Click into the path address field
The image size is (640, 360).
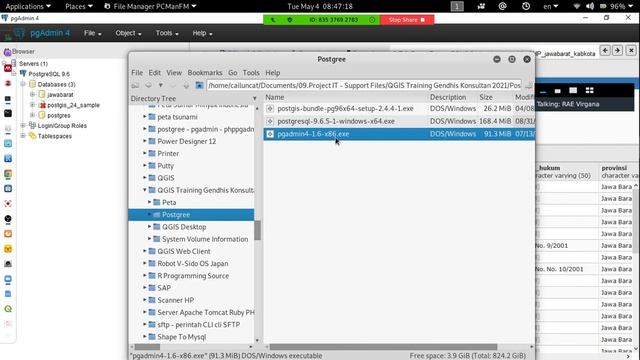tap(364, 85)
